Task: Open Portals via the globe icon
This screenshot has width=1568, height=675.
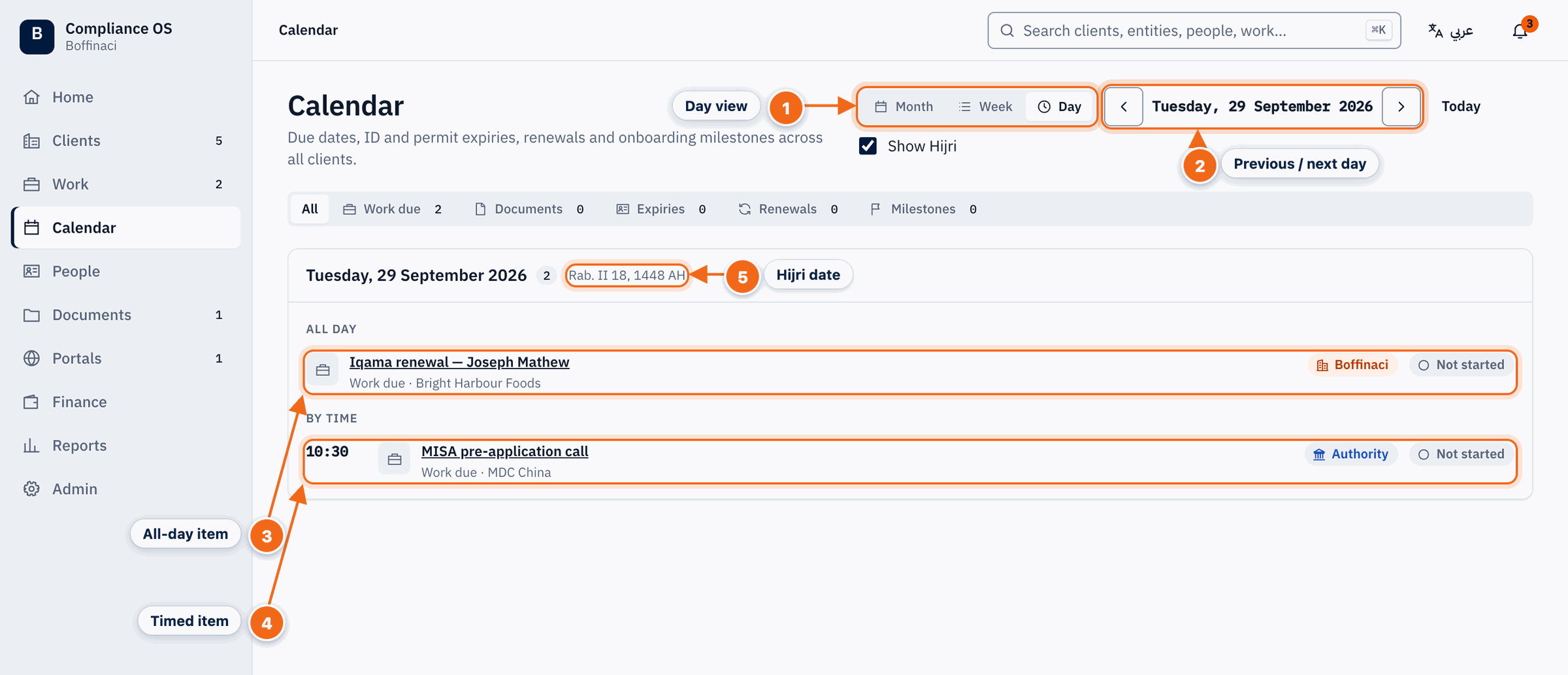Action: (31, 358)
